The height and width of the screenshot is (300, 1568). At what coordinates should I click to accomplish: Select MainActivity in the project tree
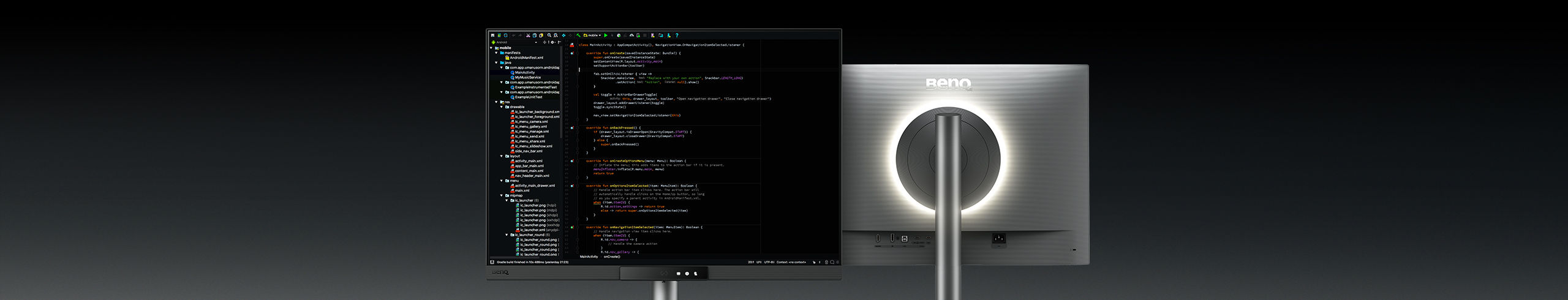click(524, 72)
